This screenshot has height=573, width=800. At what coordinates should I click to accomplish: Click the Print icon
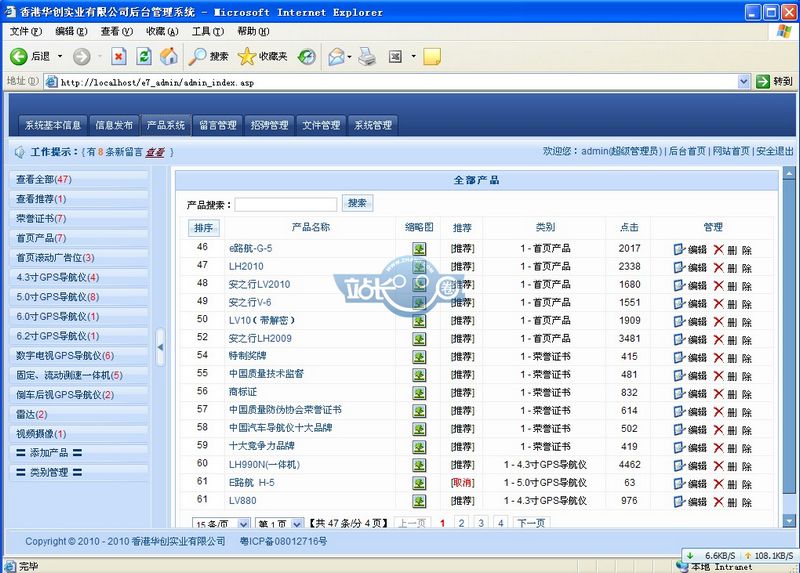367,56
